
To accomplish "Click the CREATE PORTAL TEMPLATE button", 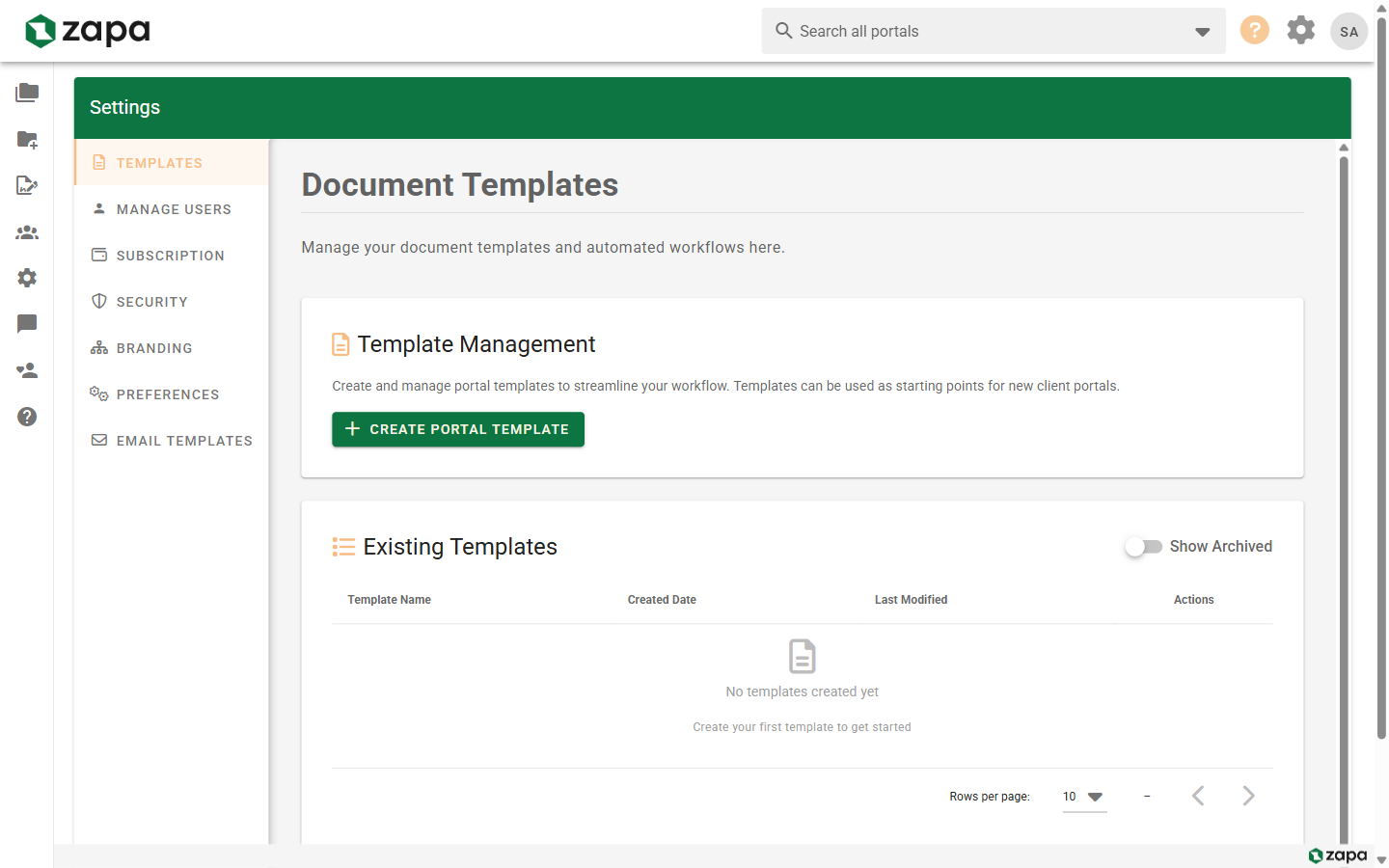I will coord(458,429).
